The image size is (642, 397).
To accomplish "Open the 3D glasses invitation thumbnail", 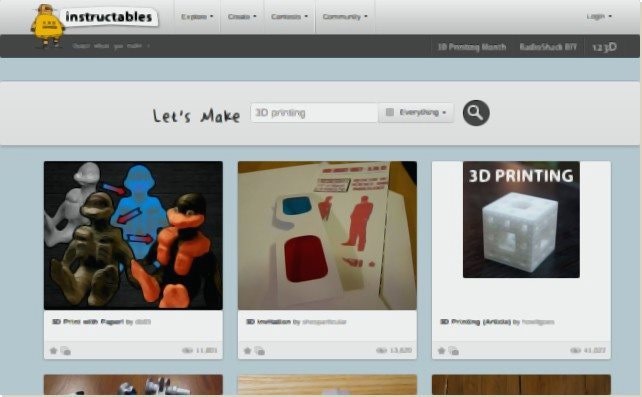I will 327,235.
